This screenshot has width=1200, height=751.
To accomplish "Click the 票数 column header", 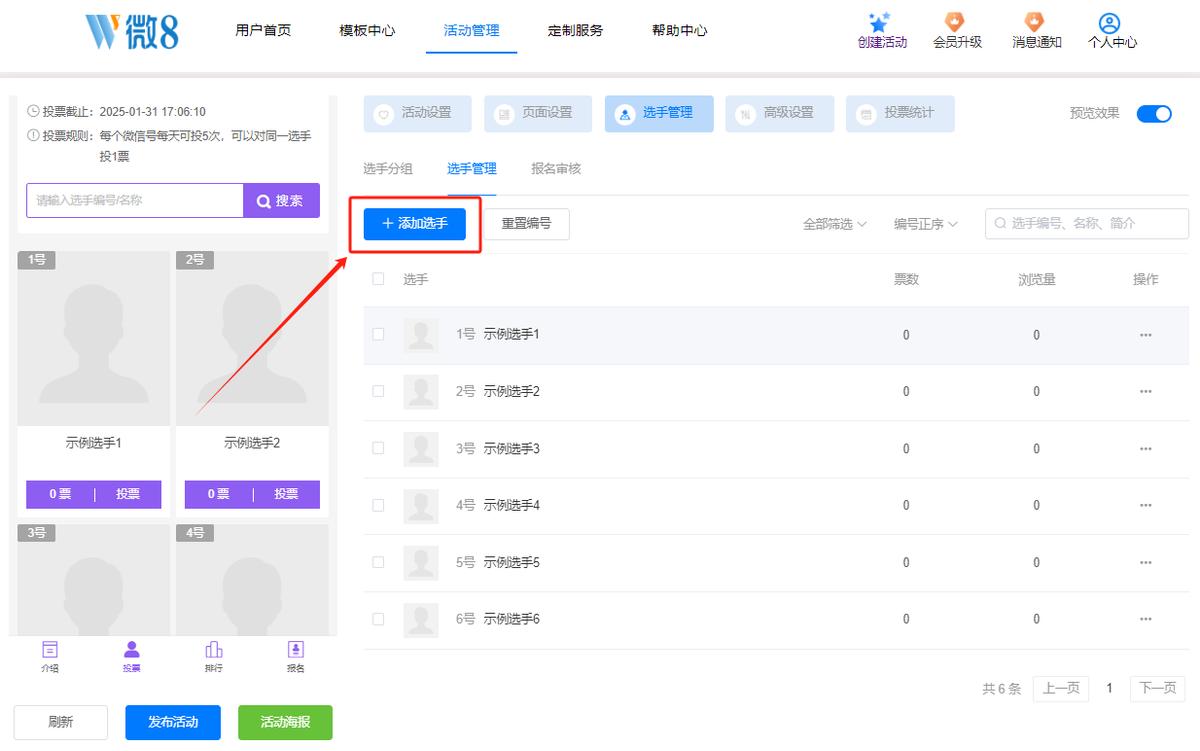I will pos(906,279).
